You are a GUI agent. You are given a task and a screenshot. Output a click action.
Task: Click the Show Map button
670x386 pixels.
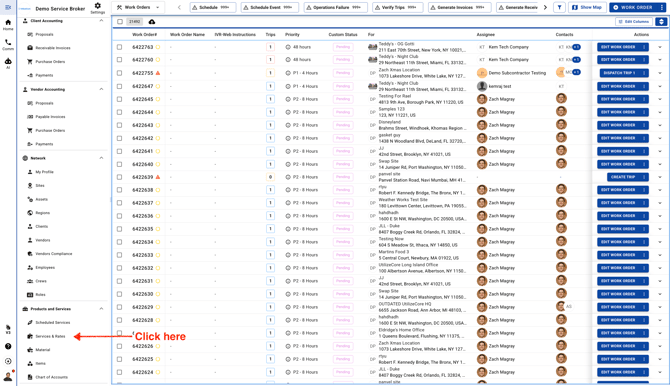coord(587,7)
